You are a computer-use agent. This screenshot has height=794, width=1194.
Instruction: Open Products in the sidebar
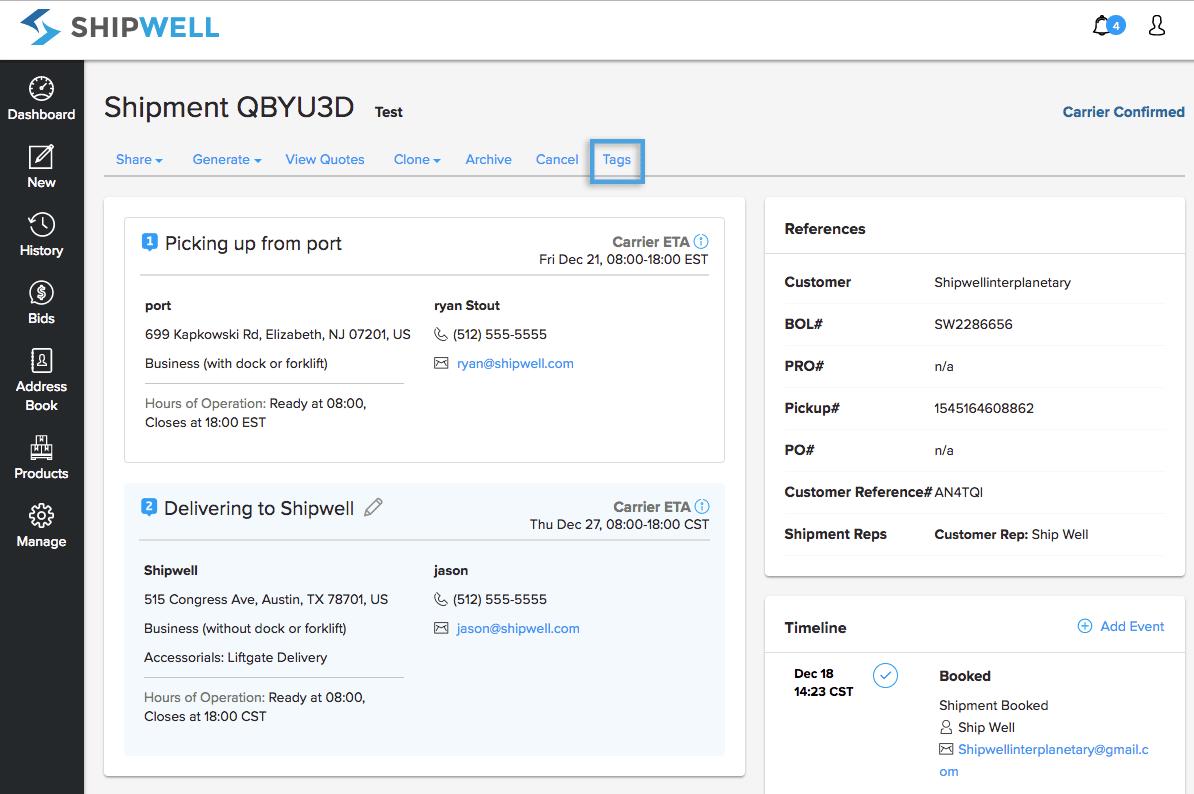[x=41, y=448]
